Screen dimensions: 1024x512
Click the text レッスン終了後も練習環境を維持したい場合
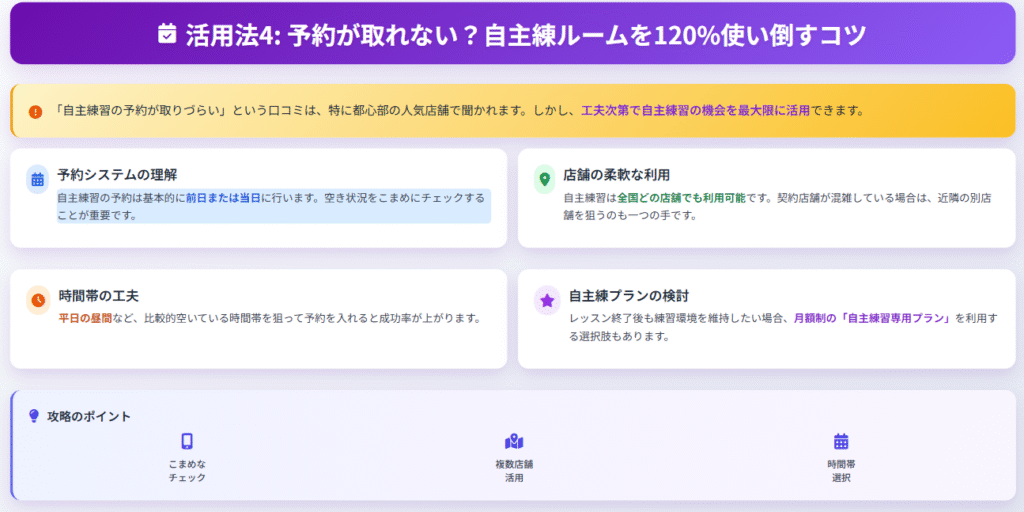click(678, 319)
